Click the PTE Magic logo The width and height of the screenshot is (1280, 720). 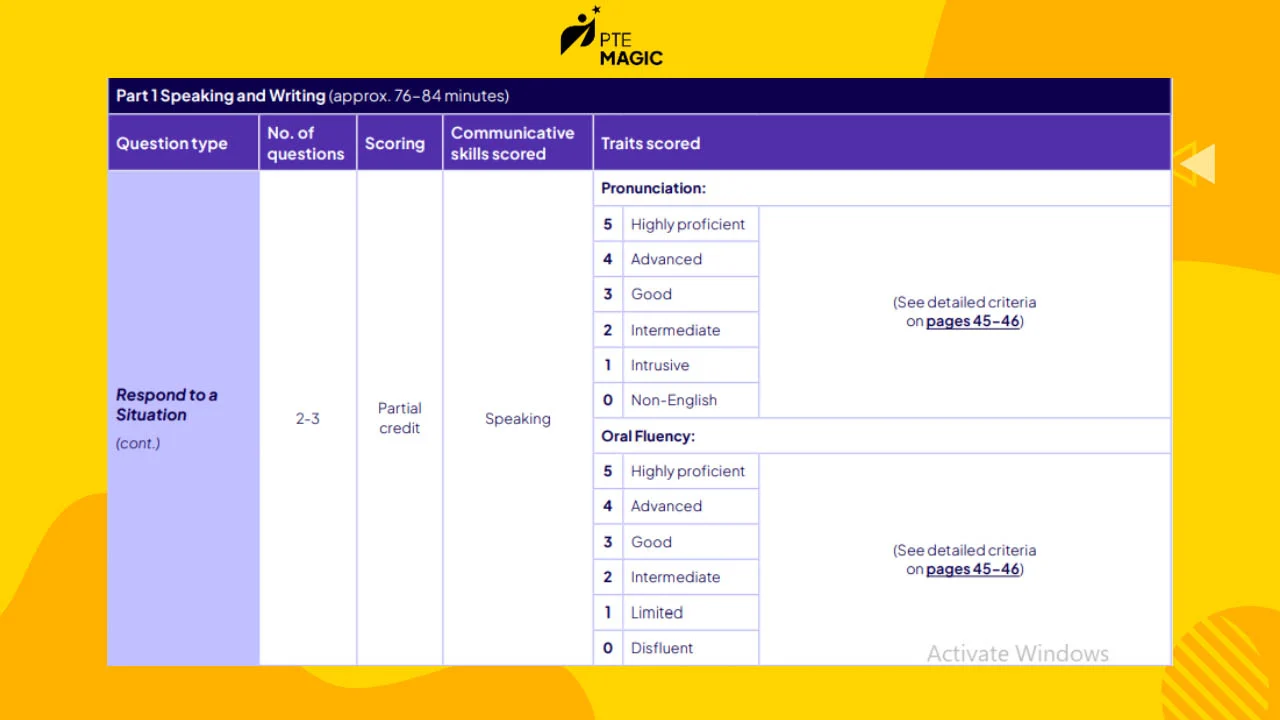tap(612, 37)
